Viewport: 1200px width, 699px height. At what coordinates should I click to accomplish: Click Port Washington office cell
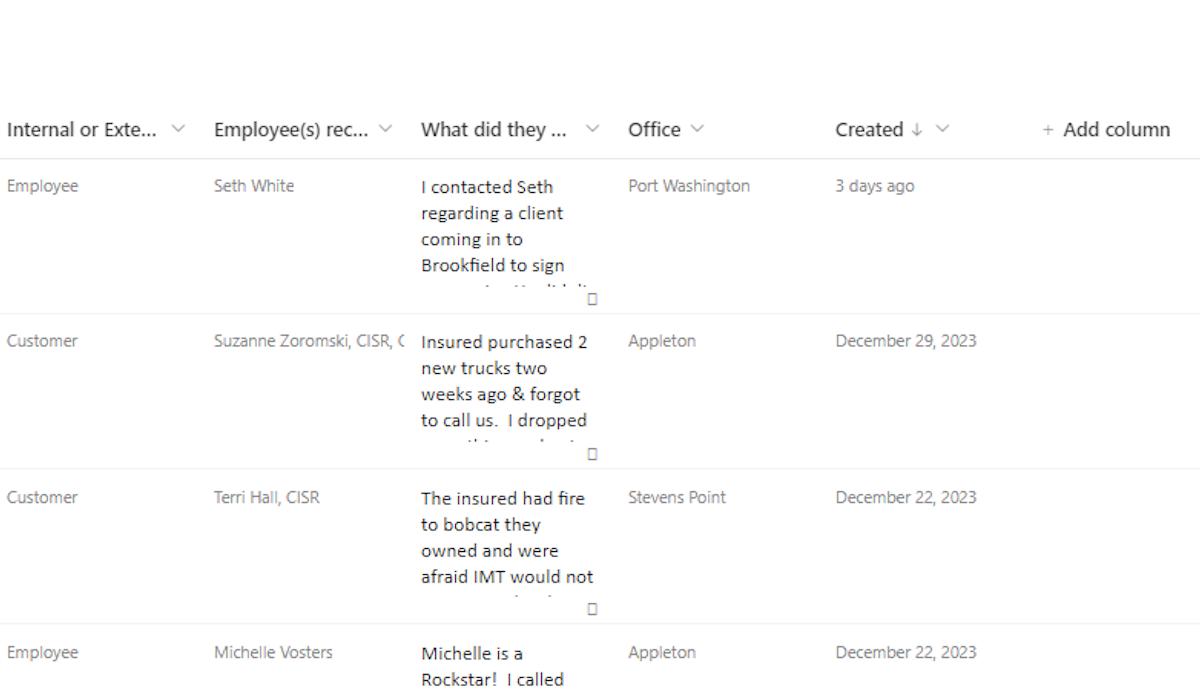coord(689,186)
